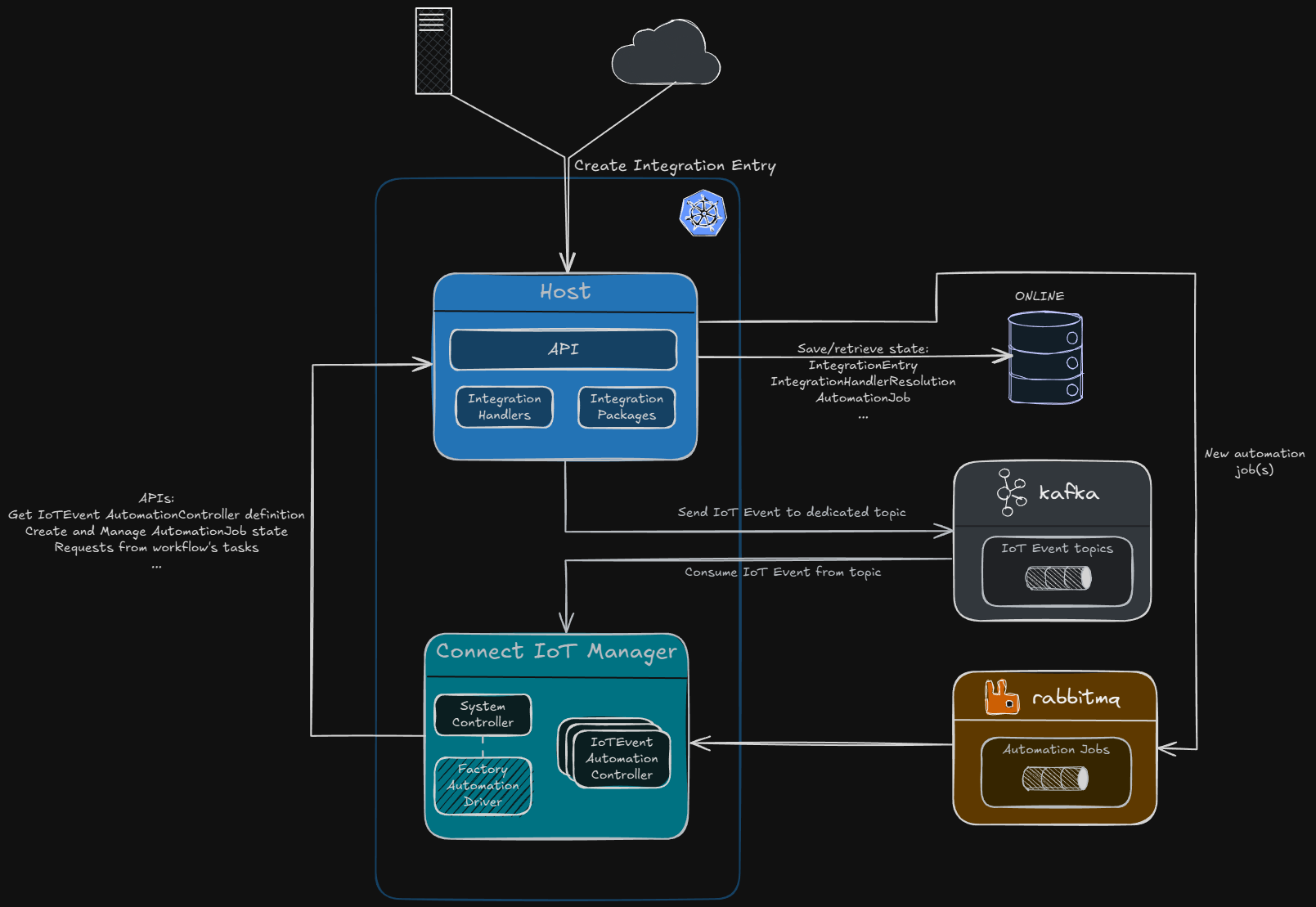
Task: Click the IntegrationEntry text line
Action: (863, 366)
